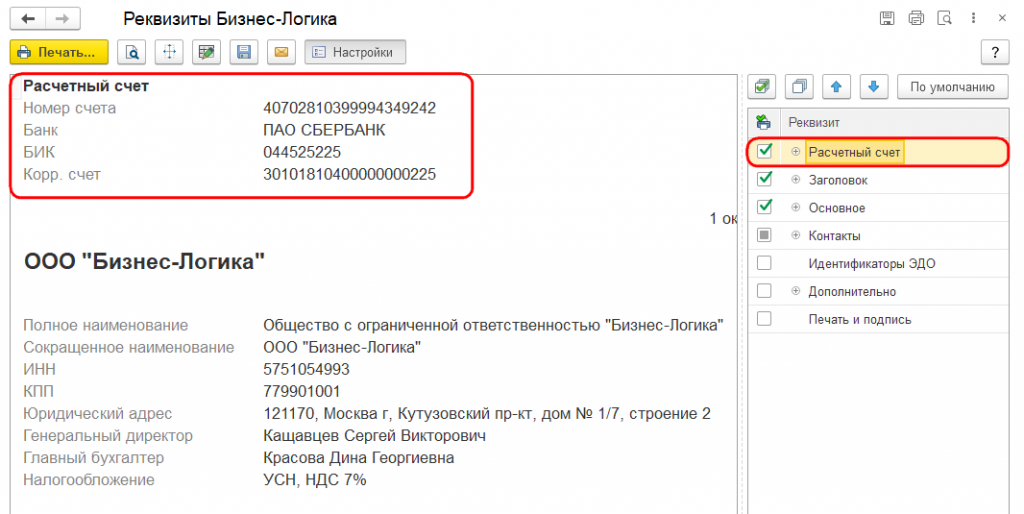Viewport: 1024px width, 514px height.
Task: Click the full name Общество с ограниченной ответственностью cell
Action: [493, 325]
